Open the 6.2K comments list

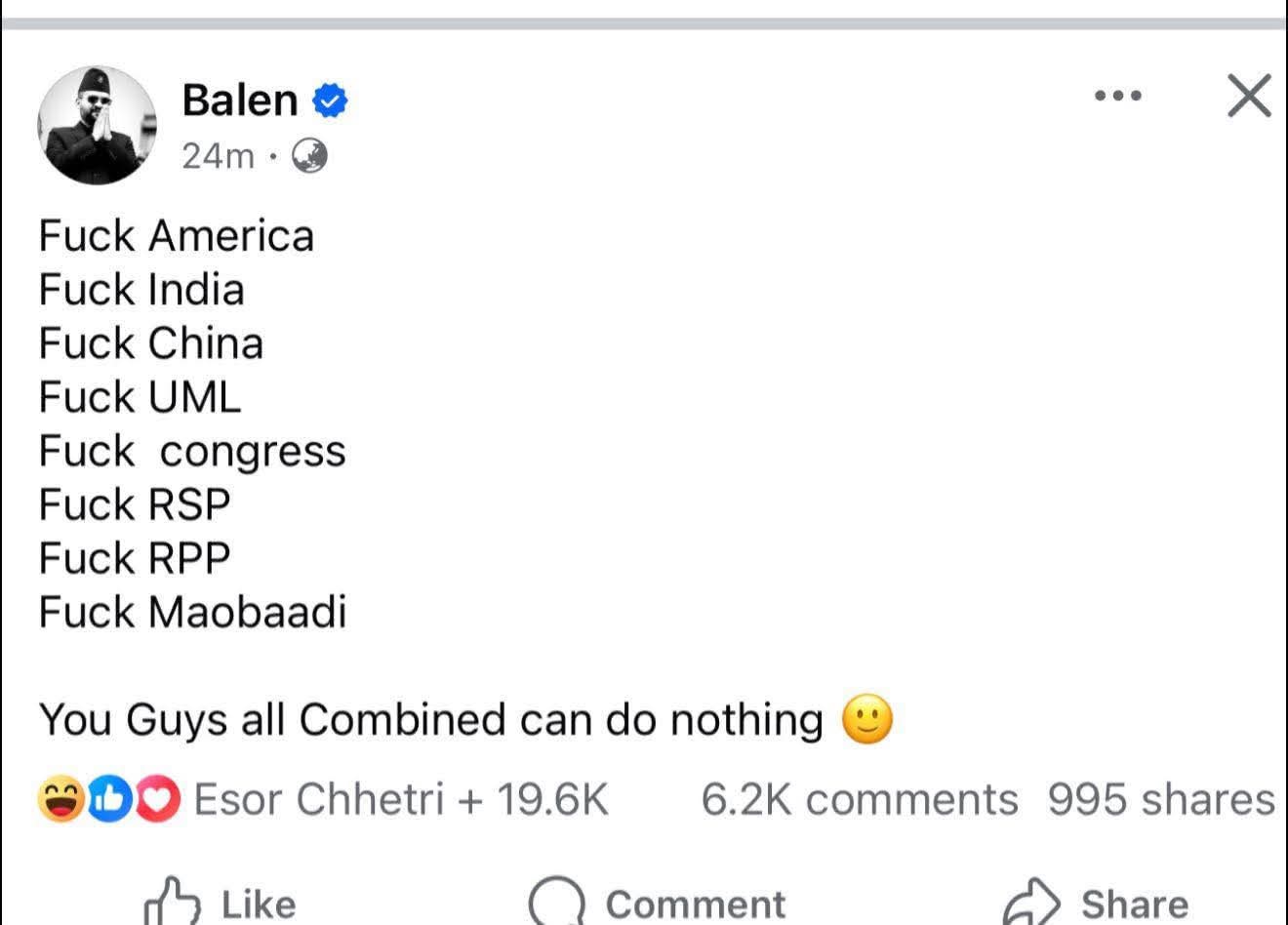click(x=859, y=799)
